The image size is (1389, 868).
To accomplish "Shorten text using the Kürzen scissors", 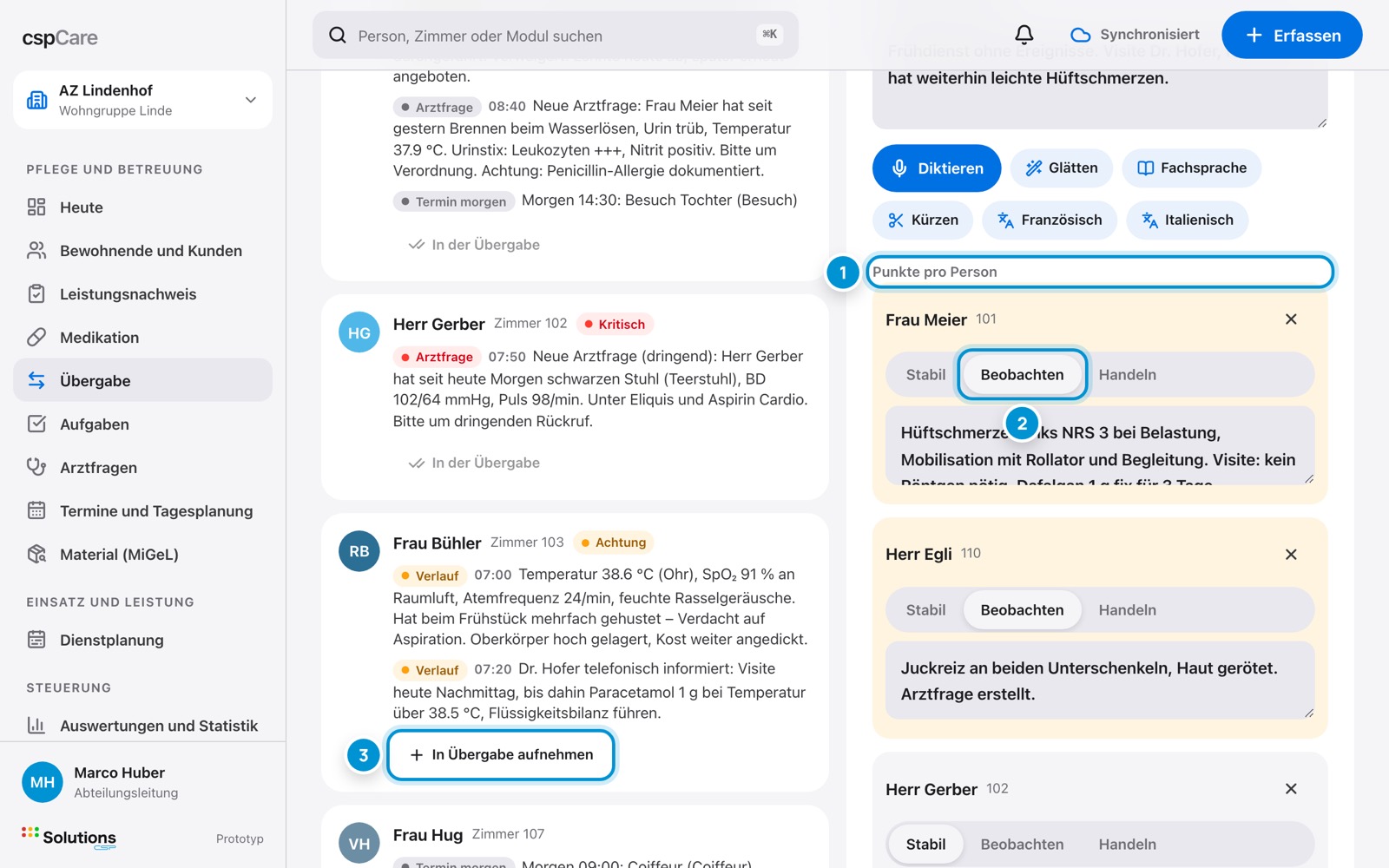I will click(x=923, y=220).
